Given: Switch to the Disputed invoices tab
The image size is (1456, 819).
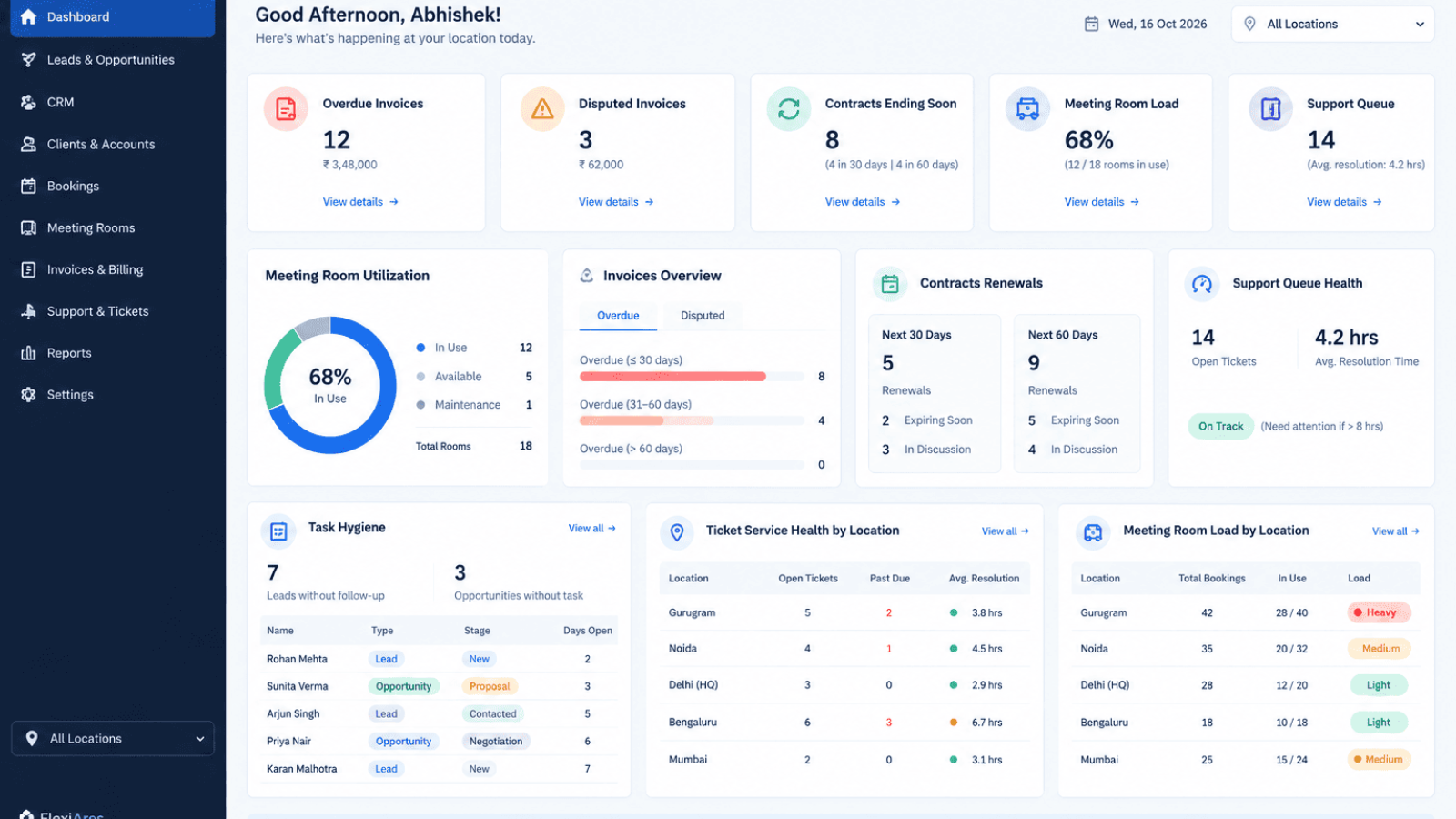Looking at the screenshot, I should (703, 316).
